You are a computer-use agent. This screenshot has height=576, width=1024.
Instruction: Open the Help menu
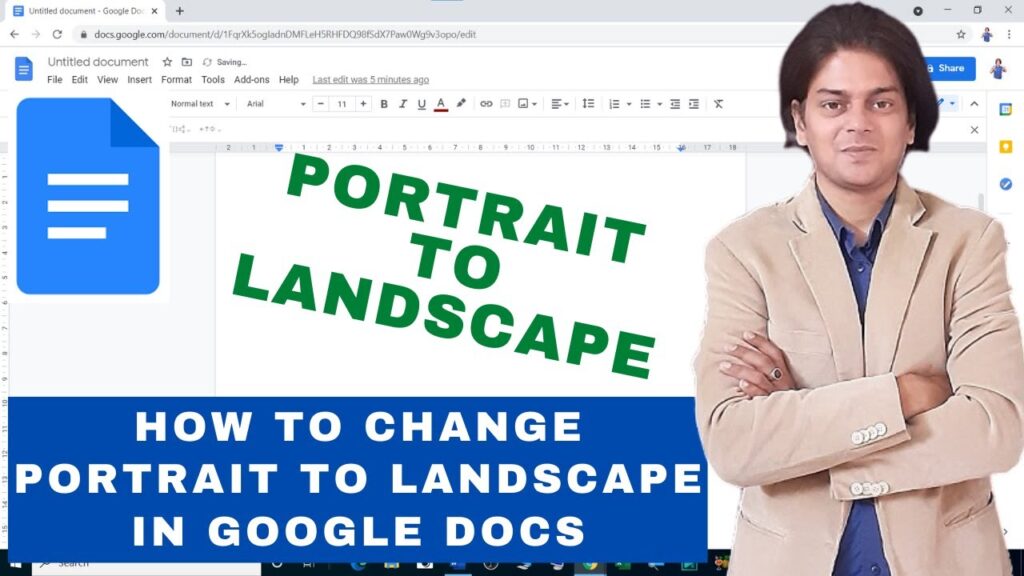[x=289, y=80]
